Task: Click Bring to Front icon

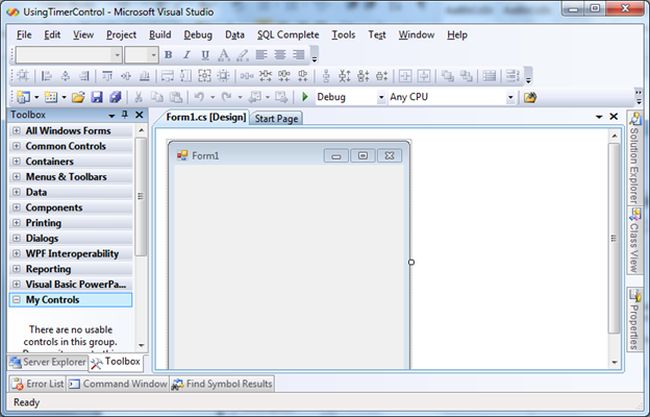Action: pyautogui.click(x=447, y=75)
